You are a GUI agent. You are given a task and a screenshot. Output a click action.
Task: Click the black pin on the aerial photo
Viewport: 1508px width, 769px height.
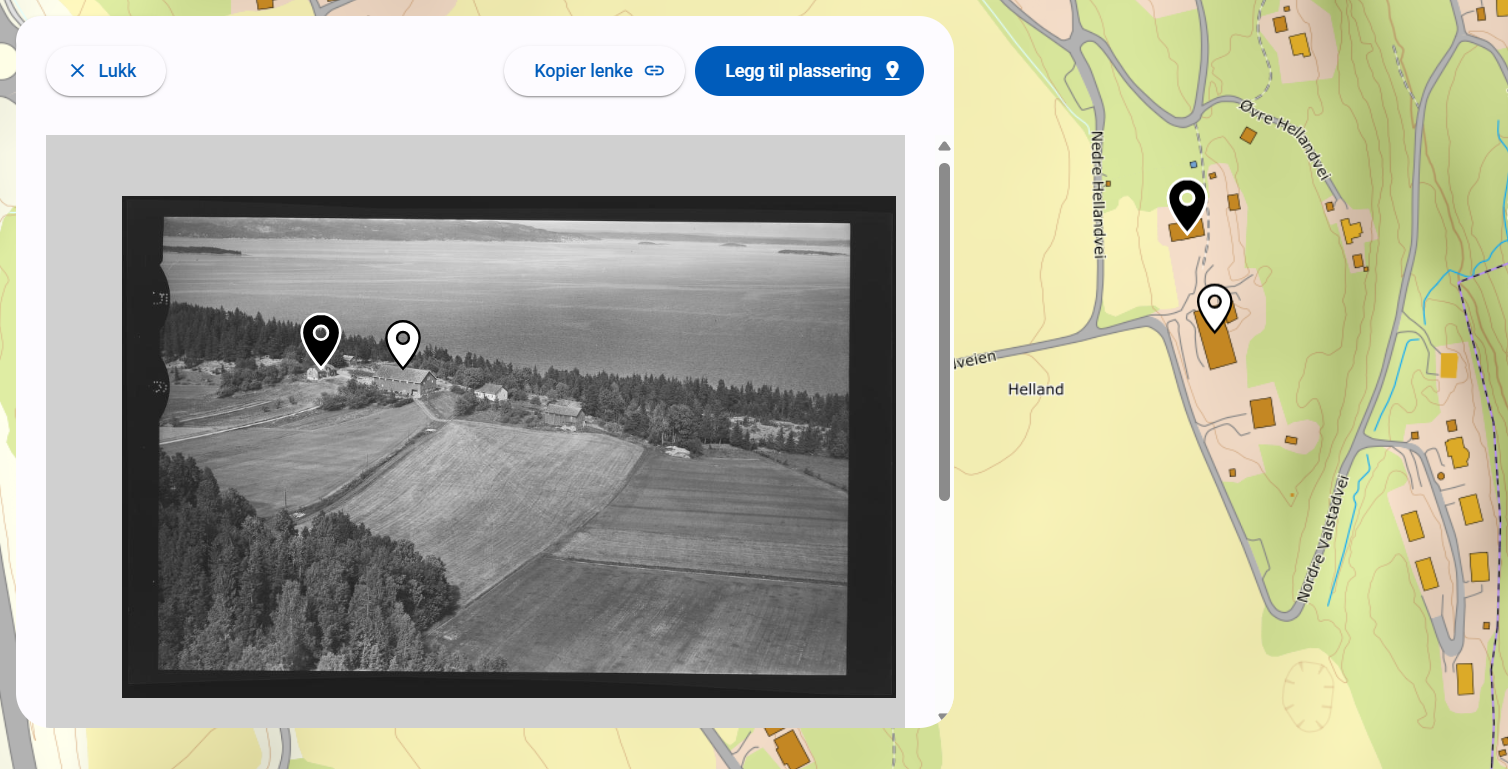(x=321, y=338)
